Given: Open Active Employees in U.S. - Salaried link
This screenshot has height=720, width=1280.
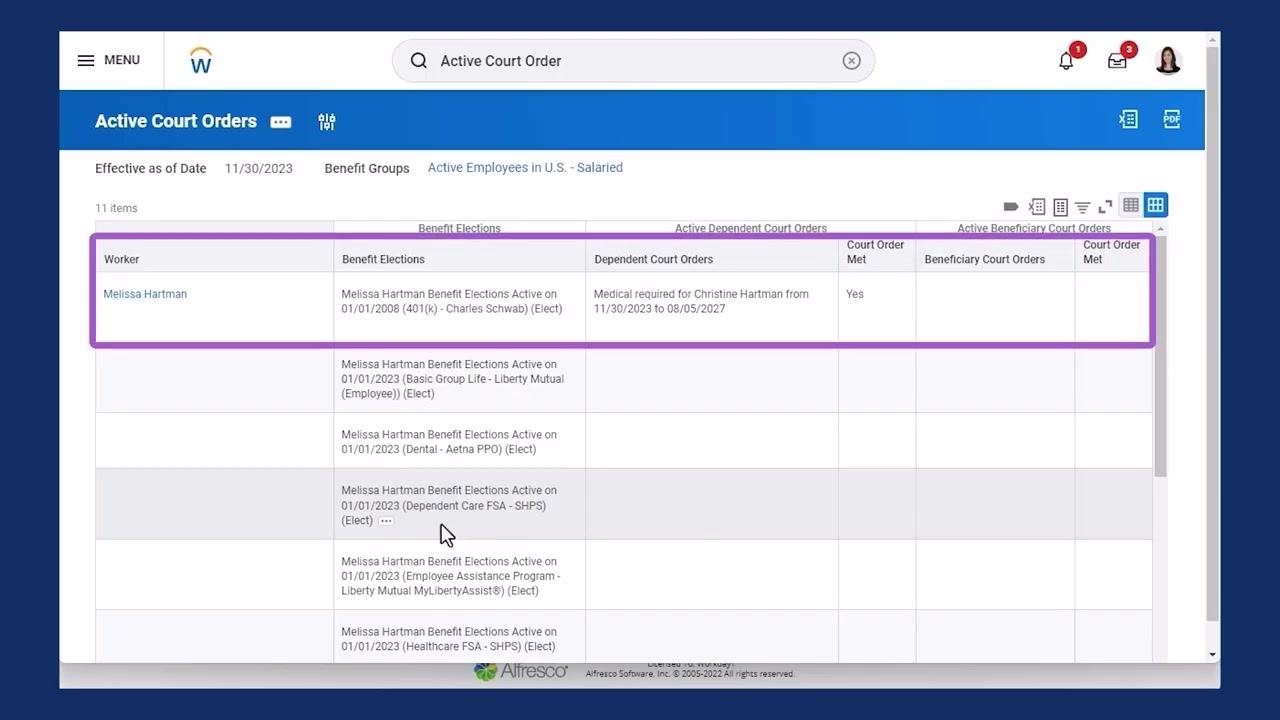Looking at the screenshot, I should tap(525, 168).
